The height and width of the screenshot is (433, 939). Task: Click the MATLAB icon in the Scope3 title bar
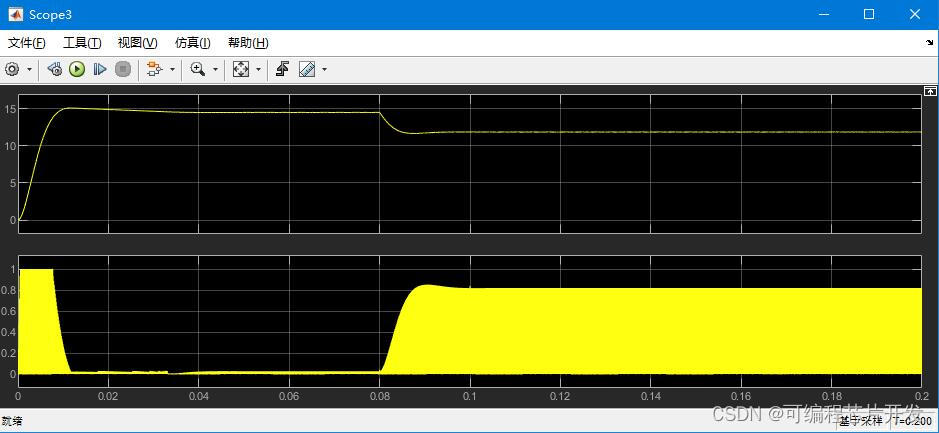click(x=15, y=14)
